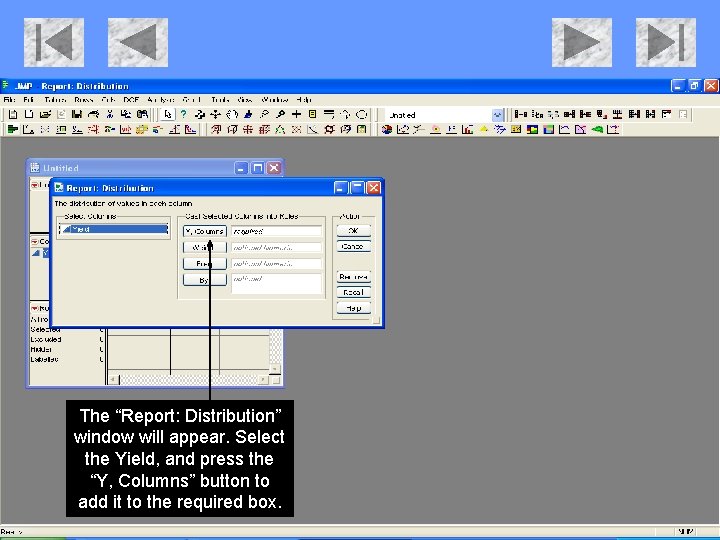Click the Cut scissors icon
Screen dimensions: 720x540
tap(110, 114)
